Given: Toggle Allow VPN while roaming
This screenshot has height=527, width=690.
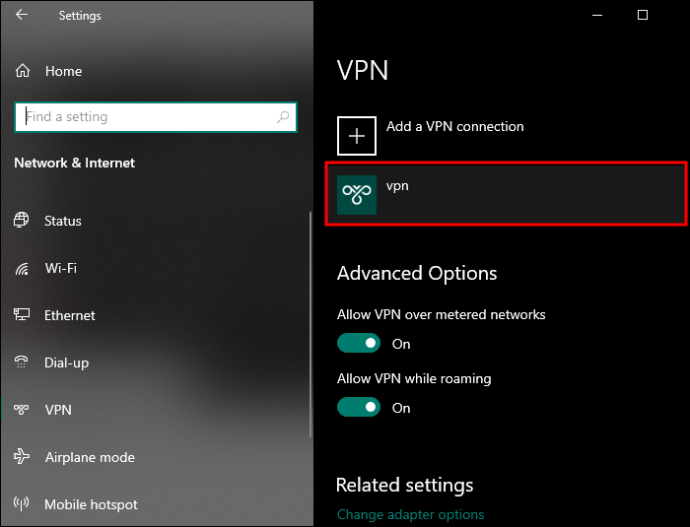Looking at the screenshot, I should [x=359, y=407].
